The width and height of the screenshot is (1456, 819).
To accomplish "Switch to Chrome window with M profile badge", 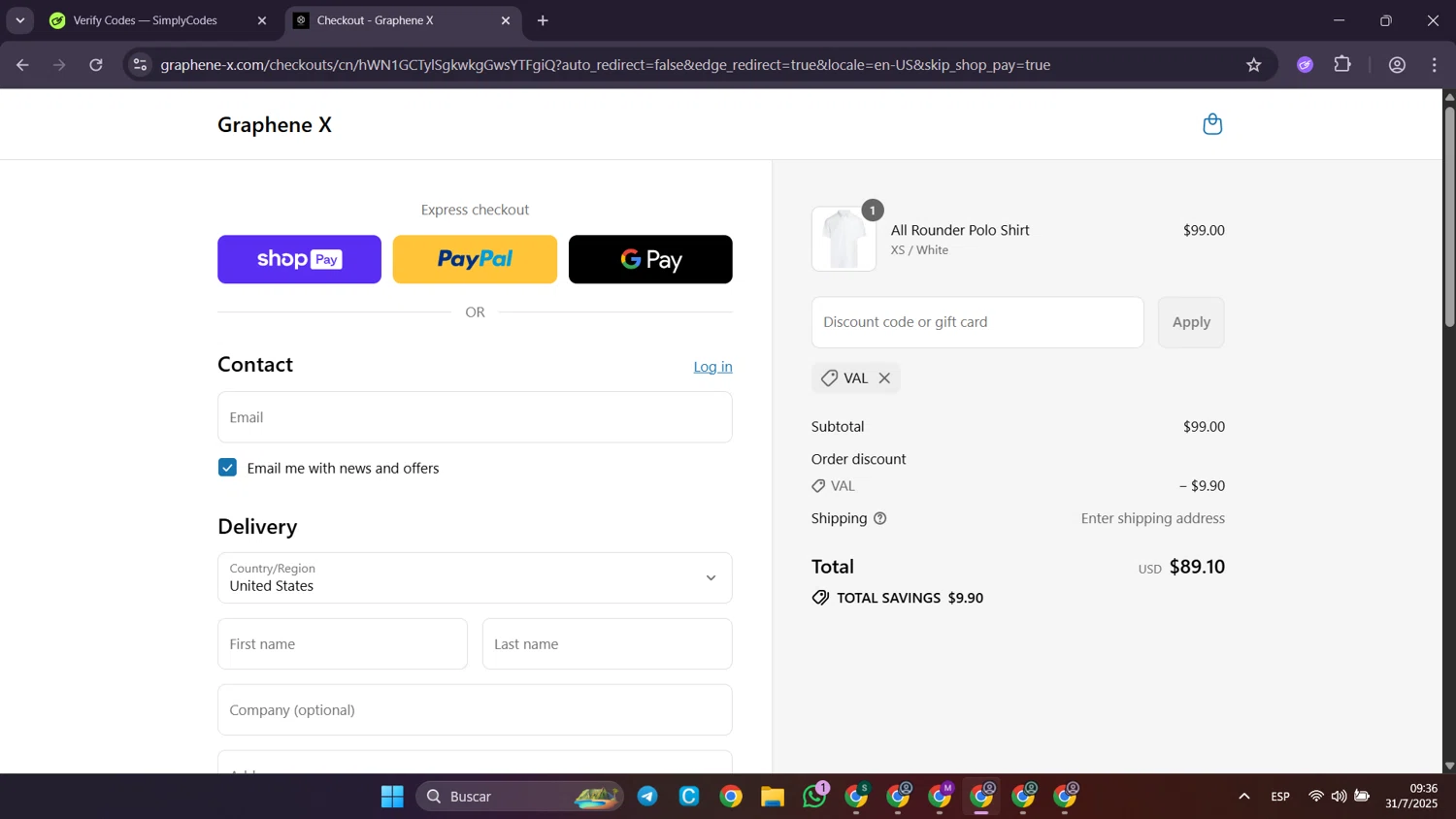I will (941, 797).
